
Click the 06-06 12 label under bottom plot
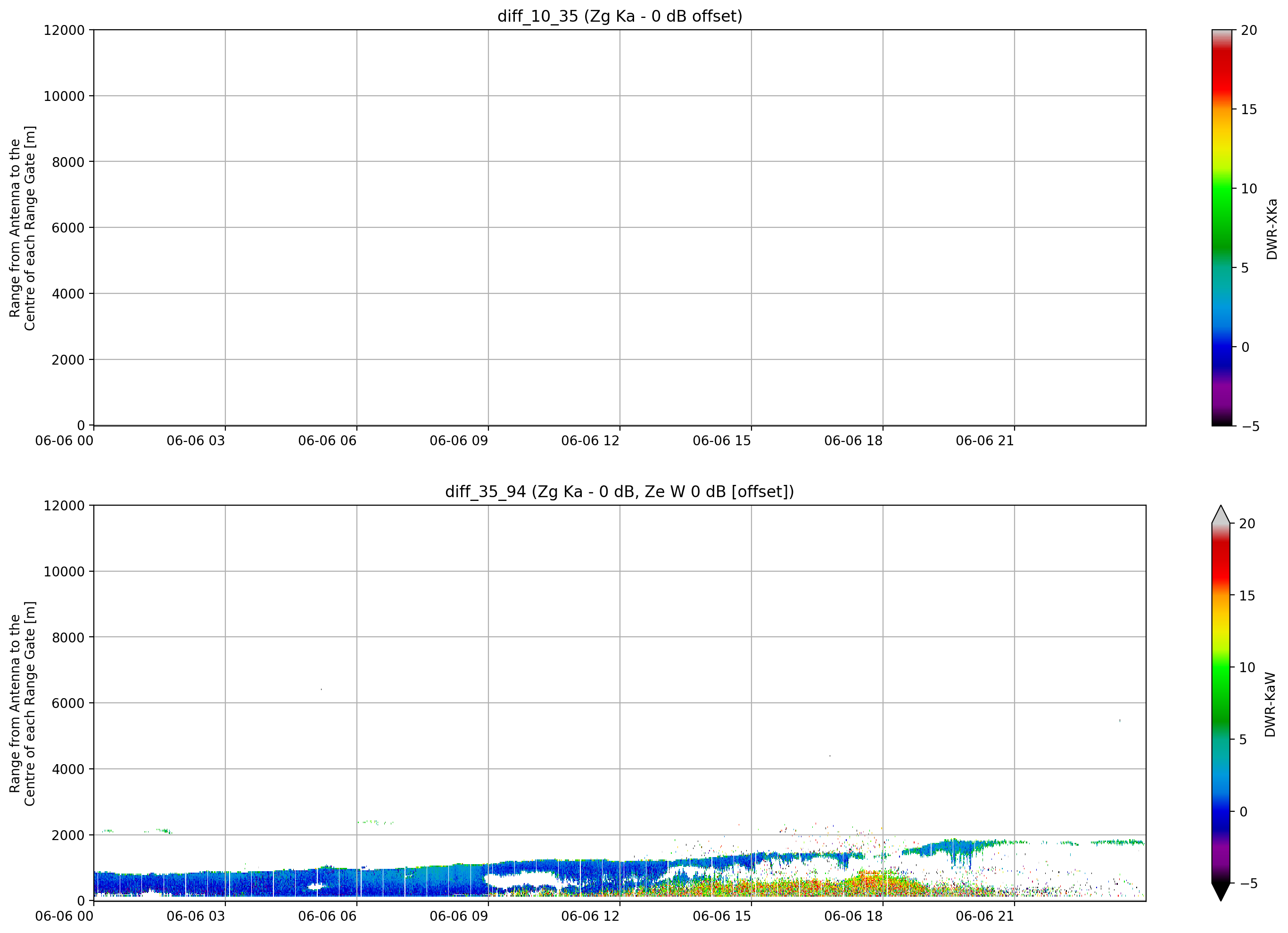591,916
